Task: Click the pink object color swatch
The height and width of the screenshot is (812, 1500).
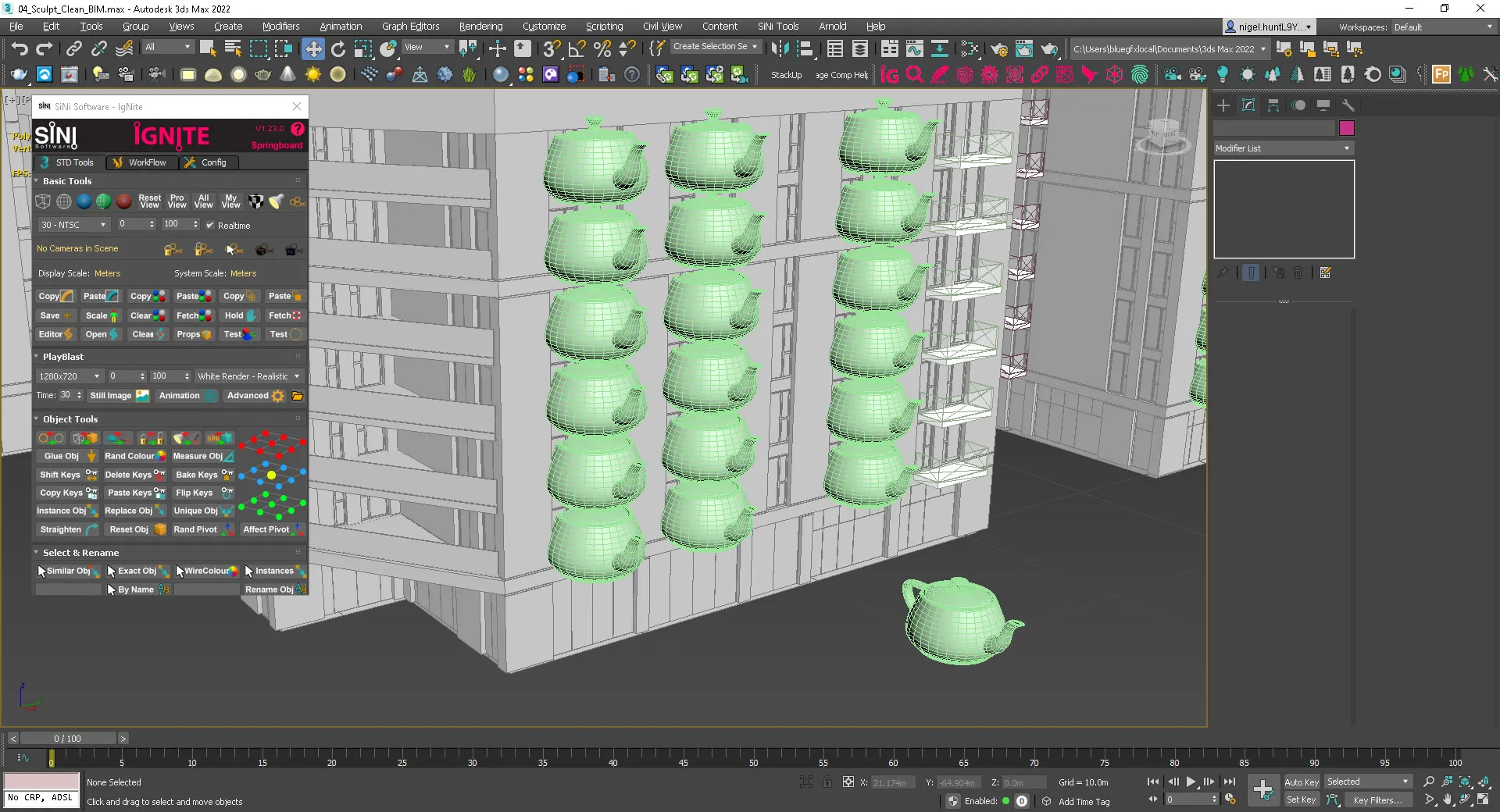Action: pos(1346,128)
